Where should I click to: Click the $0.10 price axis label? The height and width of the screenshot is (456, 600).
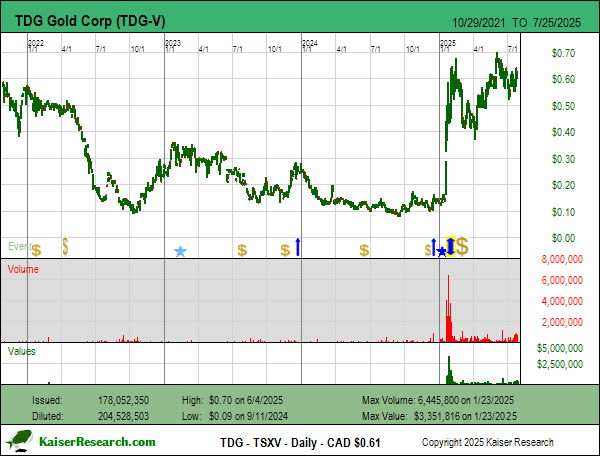[563, 212]
